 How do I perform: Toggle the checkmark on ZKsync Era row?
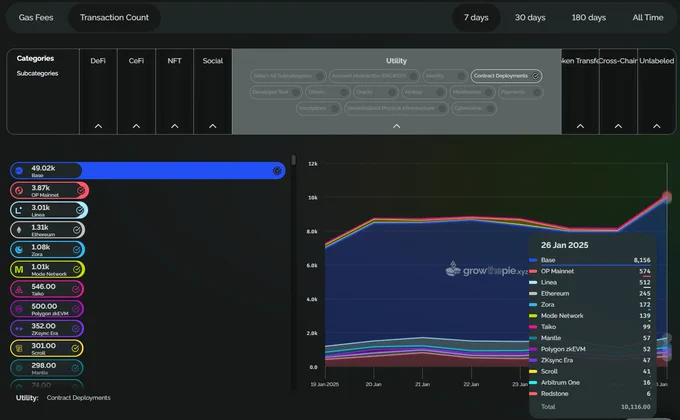[76, 328]
